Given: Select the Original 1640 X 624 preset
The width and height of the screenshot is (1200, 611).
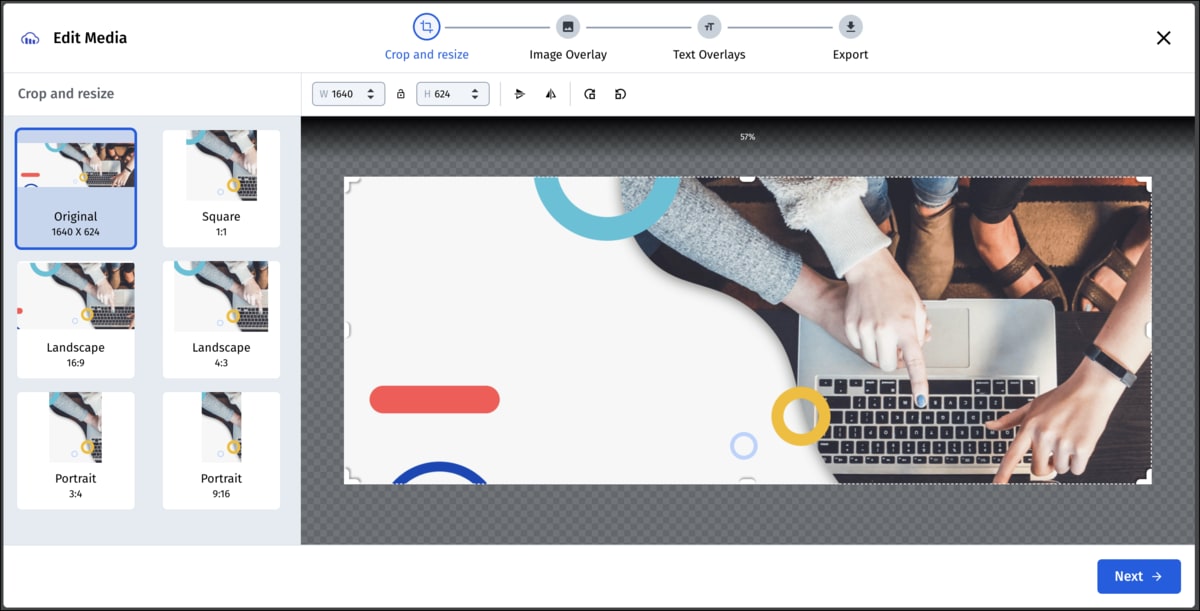Looking at the screenshot, I should pos(76,188).
